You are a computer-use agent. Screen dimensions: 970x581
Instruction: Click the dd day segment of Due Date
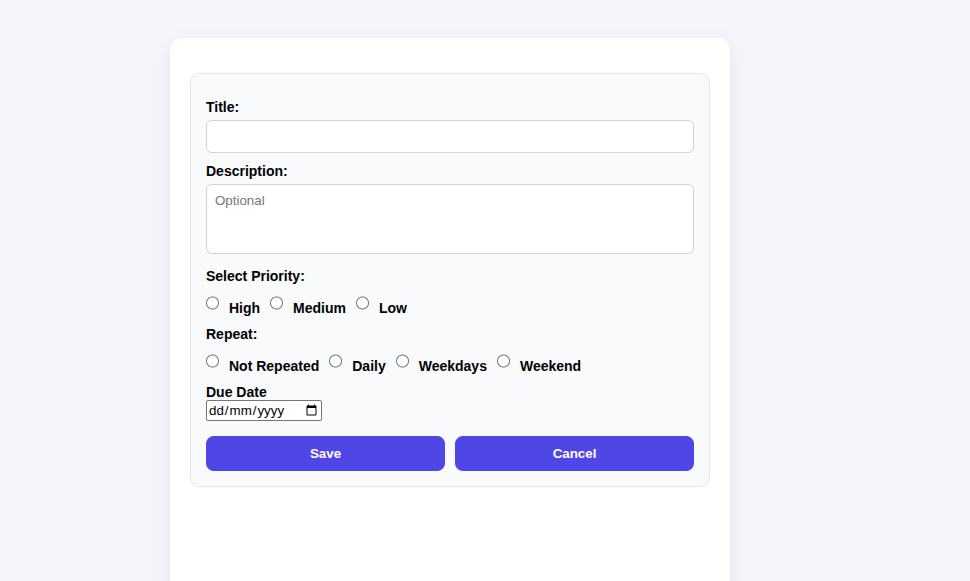click(216, 411)
